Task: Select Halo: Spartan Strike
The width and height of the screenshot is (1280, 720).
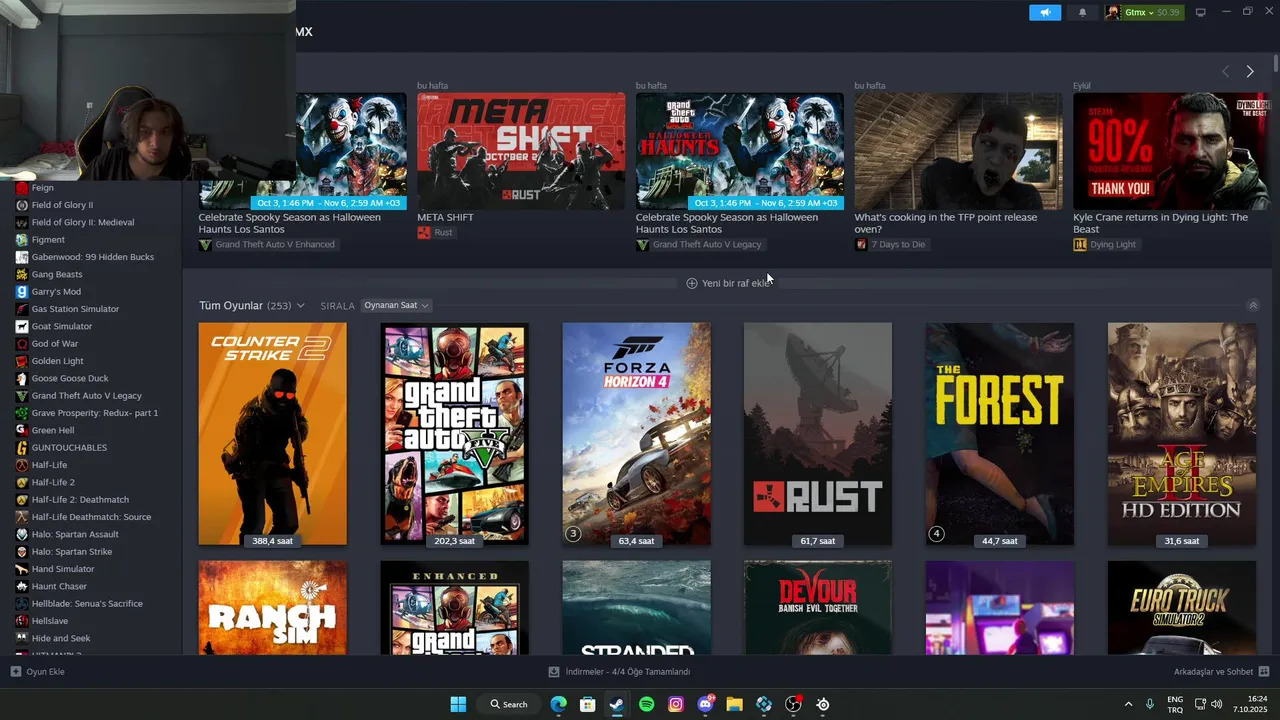Action: click(x=71, y=552)
